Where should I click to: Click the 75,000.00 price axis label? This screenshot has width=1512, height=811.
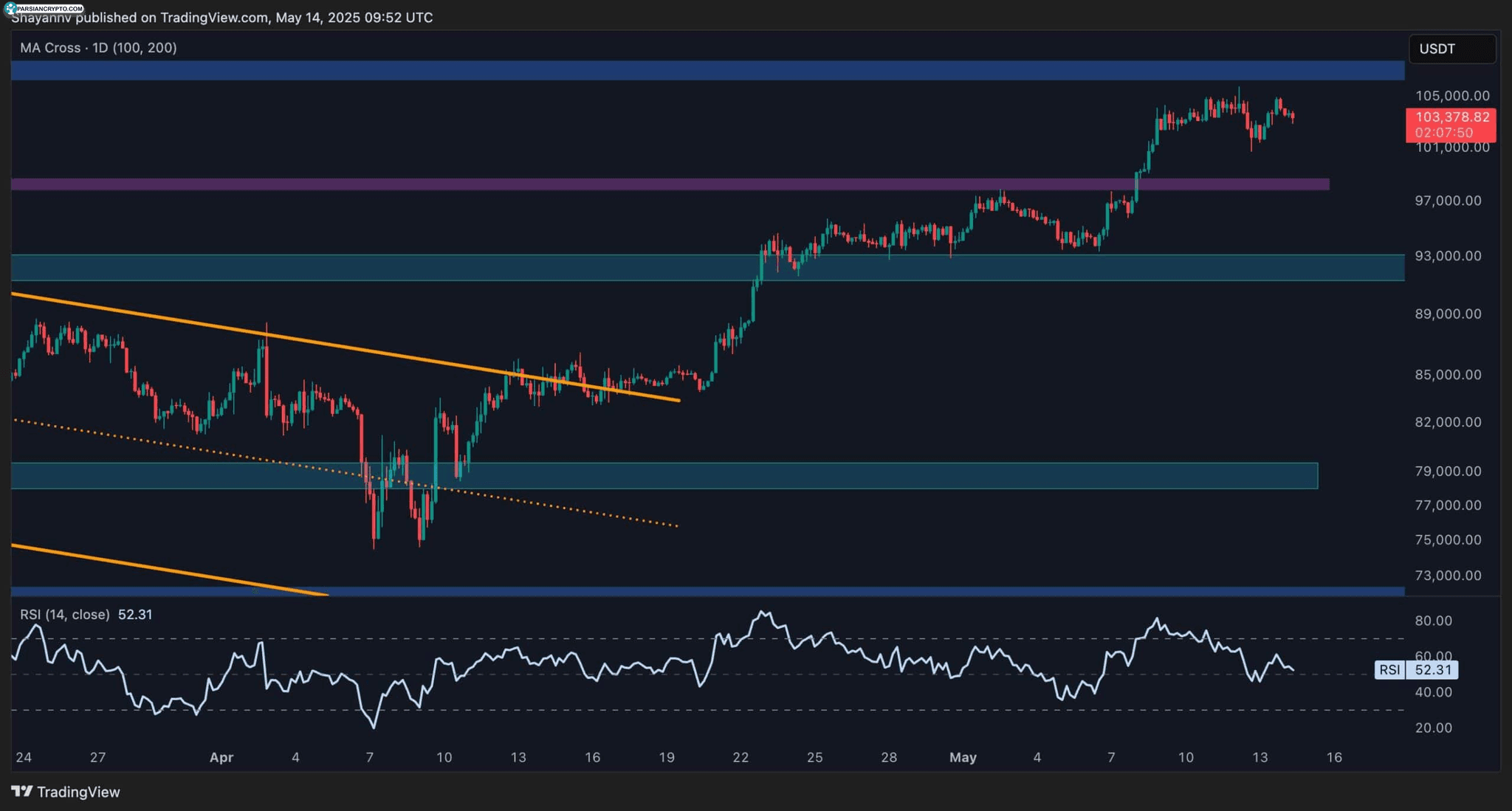[x=1448, y=540]
